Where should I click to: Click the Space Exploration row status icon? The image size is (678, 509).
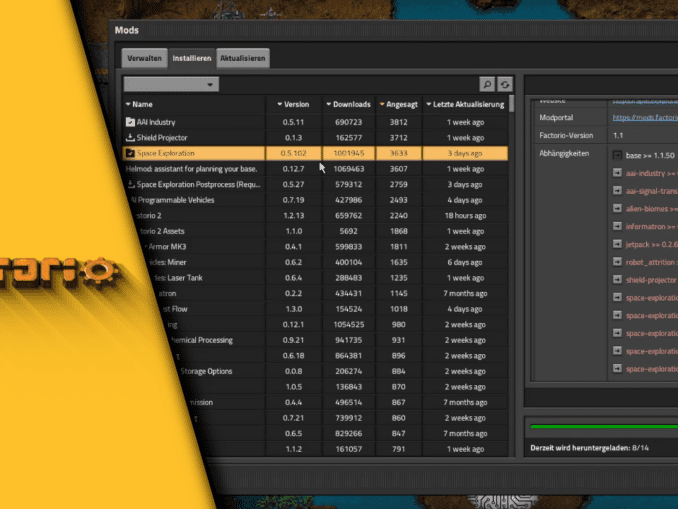pos(130,154)
